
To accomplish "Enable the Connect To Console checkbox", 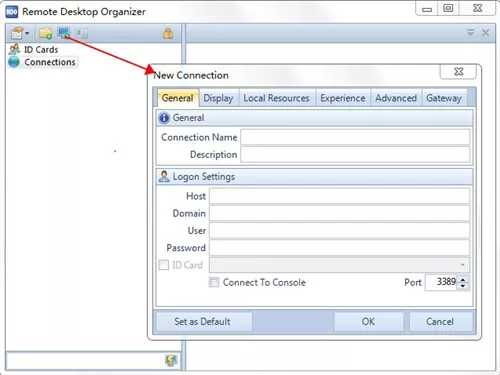I will coord(214,282).
